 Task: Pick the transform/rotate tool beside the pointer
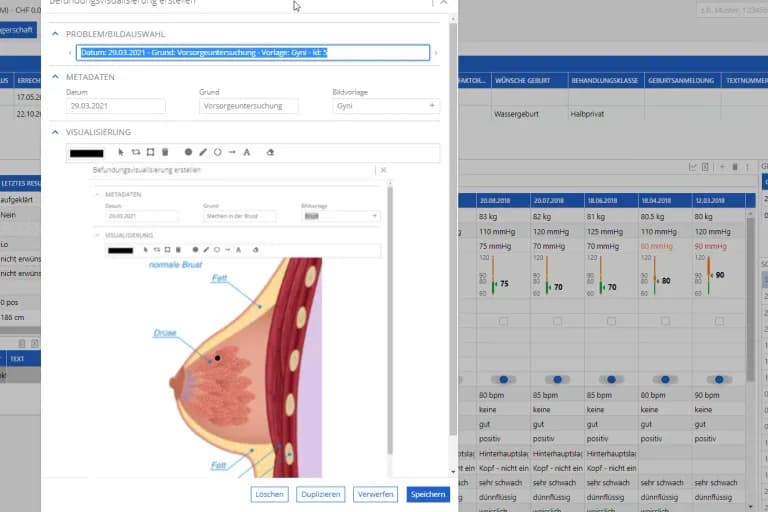point(136,152)
